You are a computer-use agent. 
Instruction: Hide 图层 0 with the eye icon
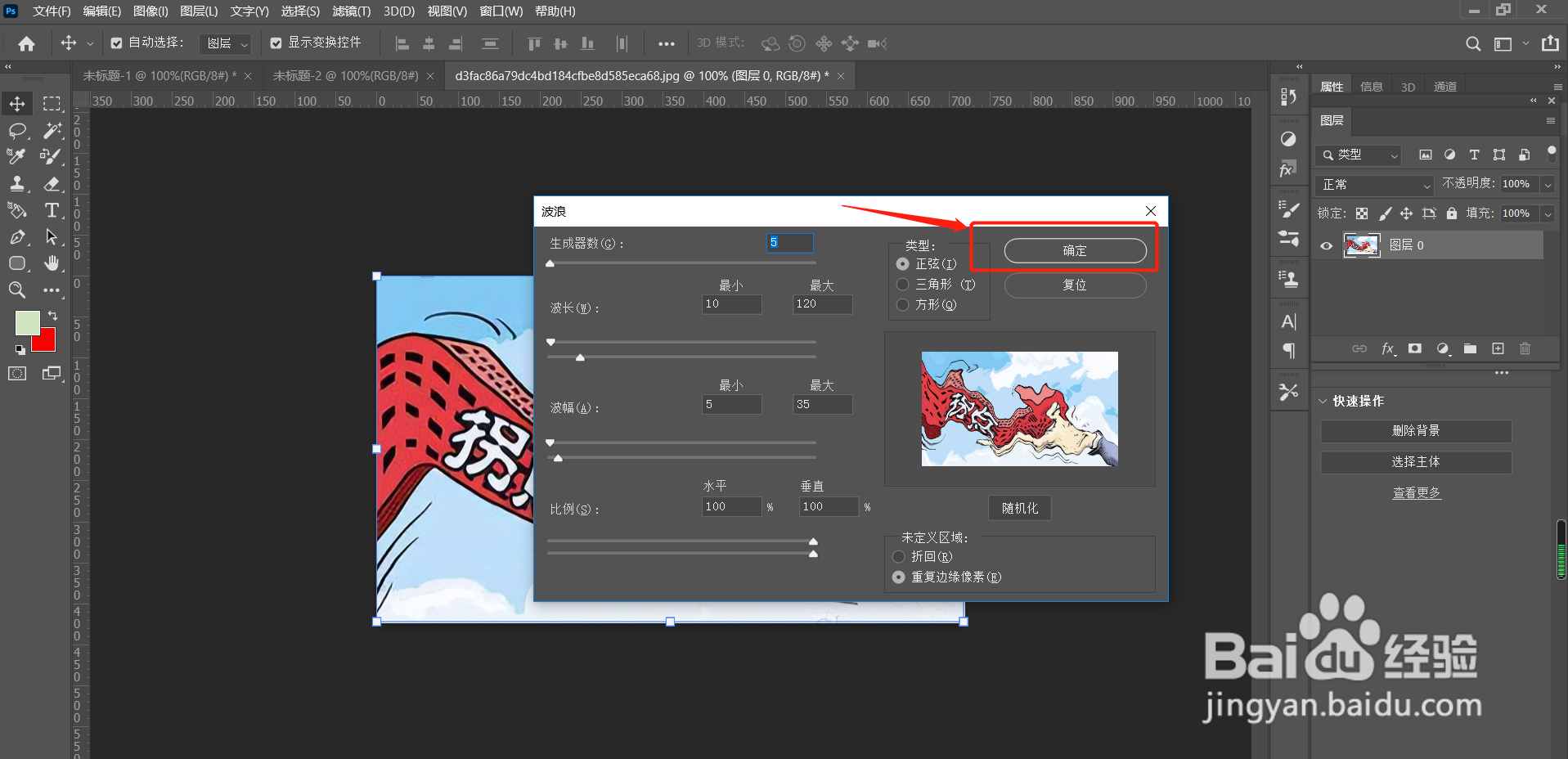(1327, 245)
